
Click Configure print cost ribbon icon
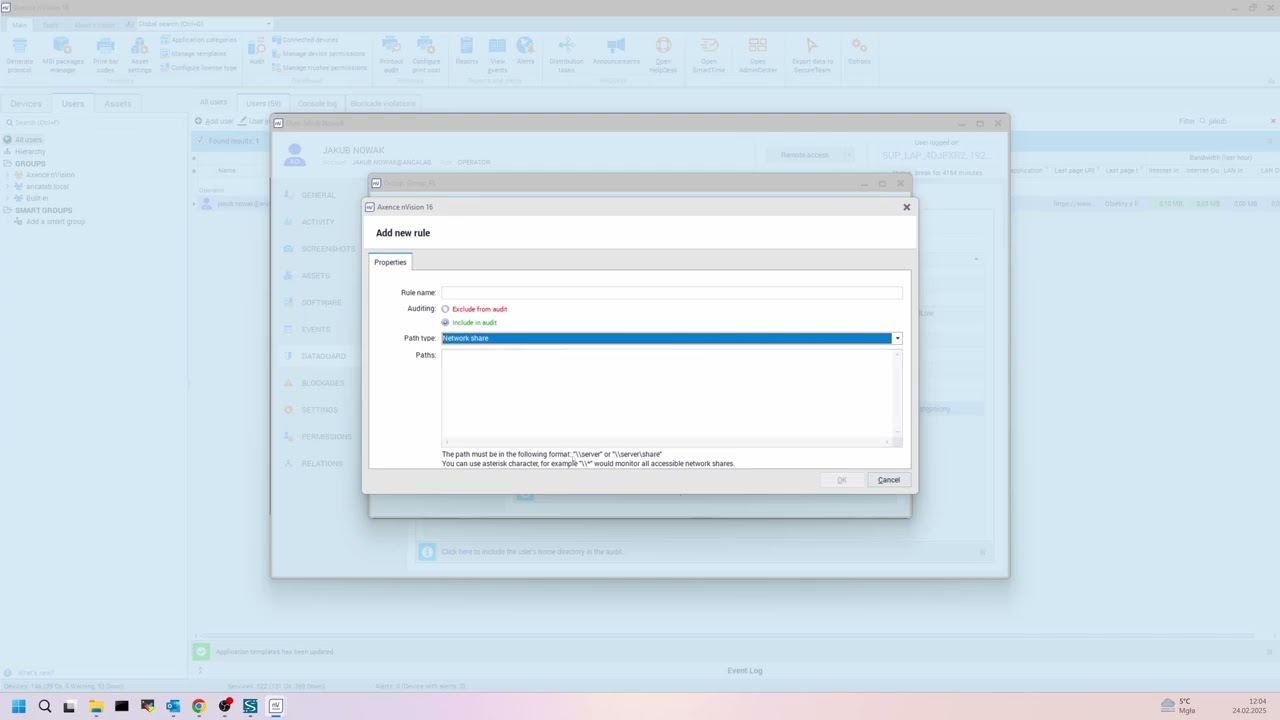426,55
